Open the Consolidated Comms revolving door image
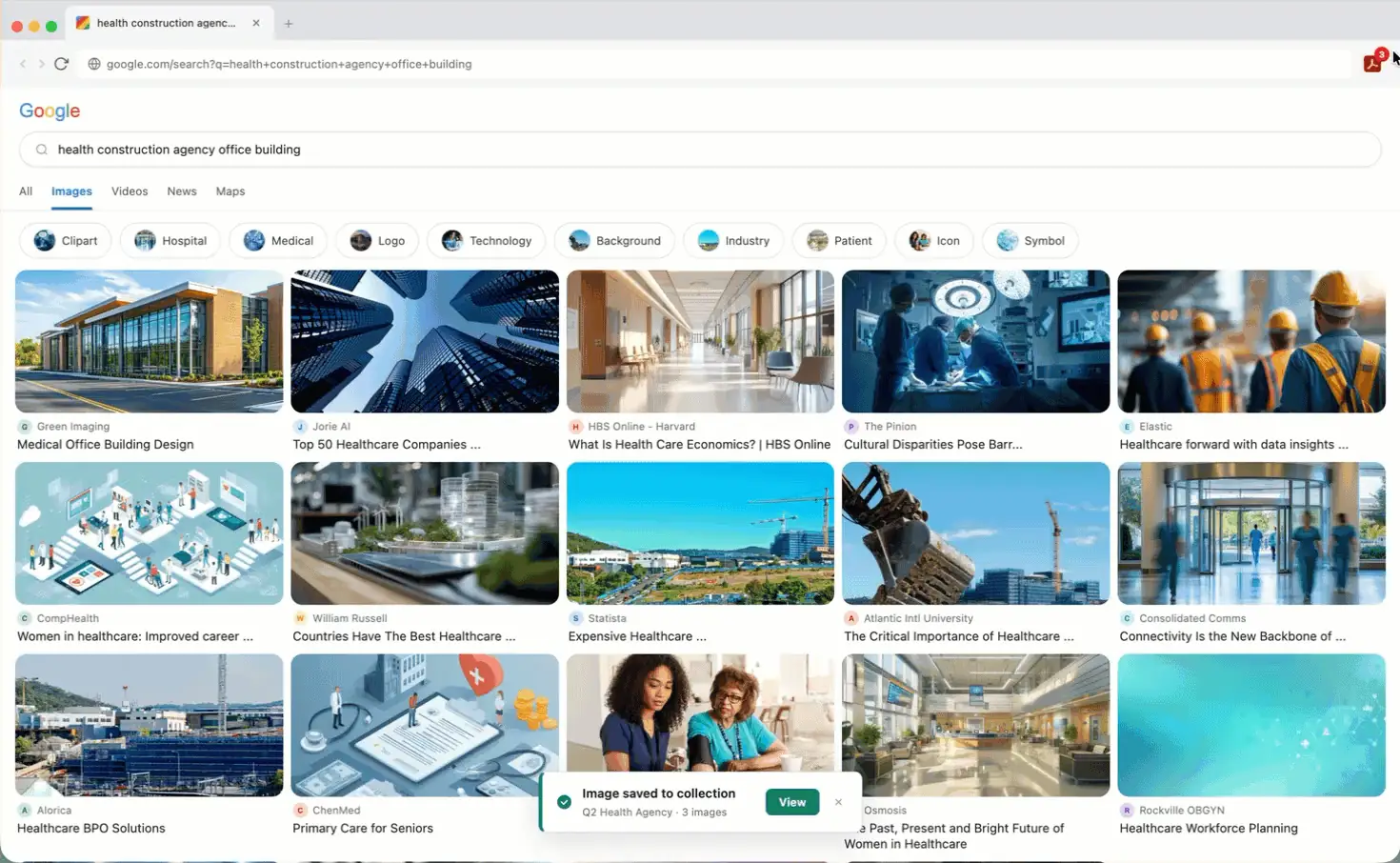 (1251, 533)
